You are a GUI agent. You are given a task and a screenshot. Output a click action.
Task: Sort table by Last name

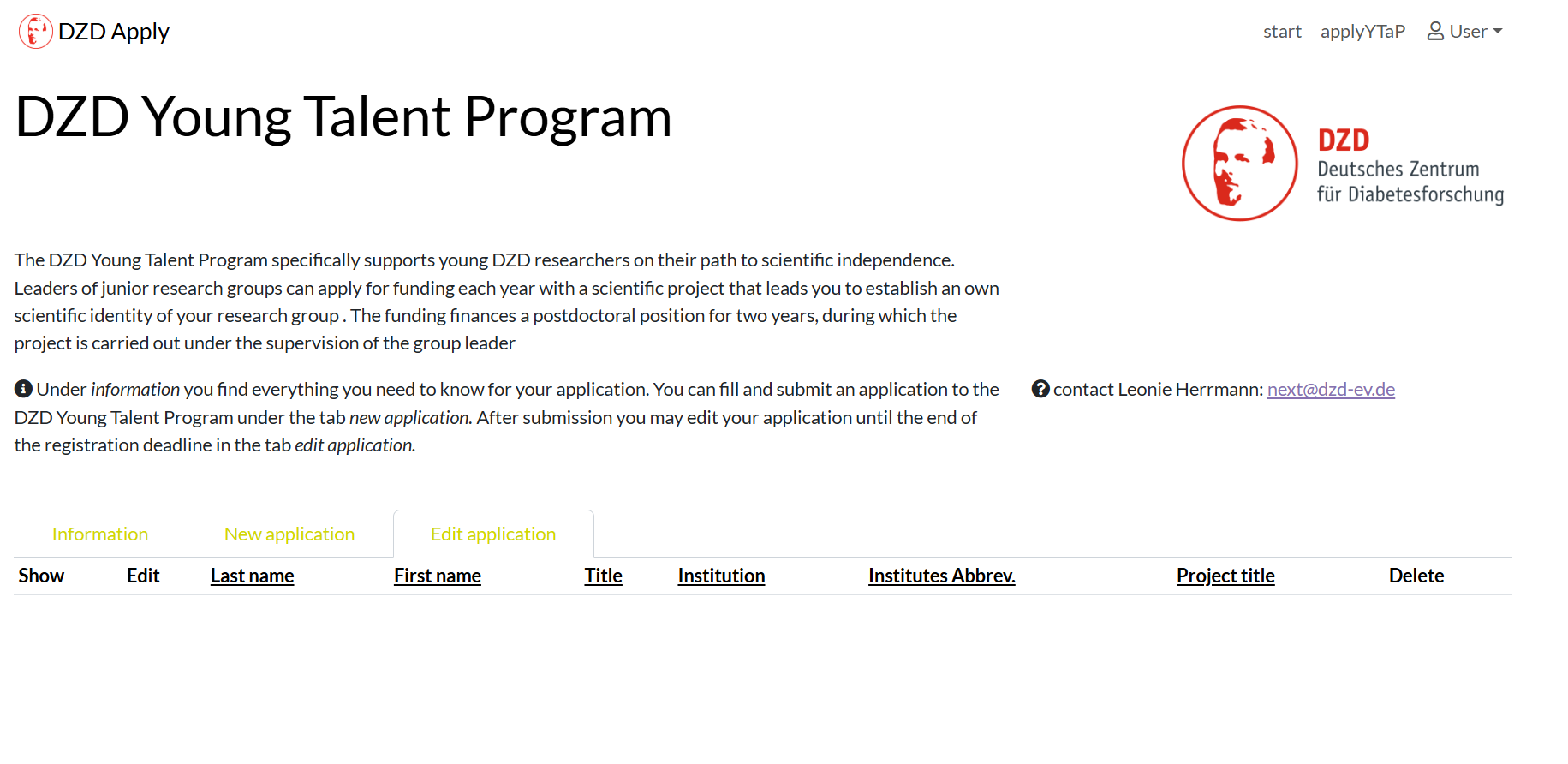tap(253, 576)
